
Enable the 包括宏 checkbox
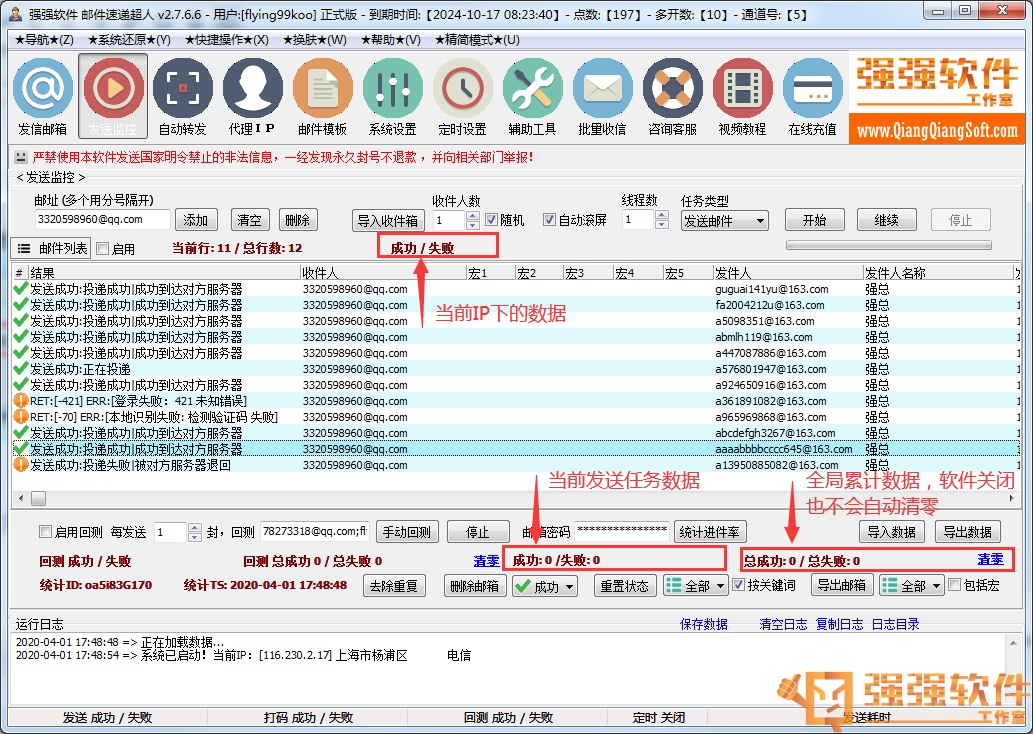954,584
